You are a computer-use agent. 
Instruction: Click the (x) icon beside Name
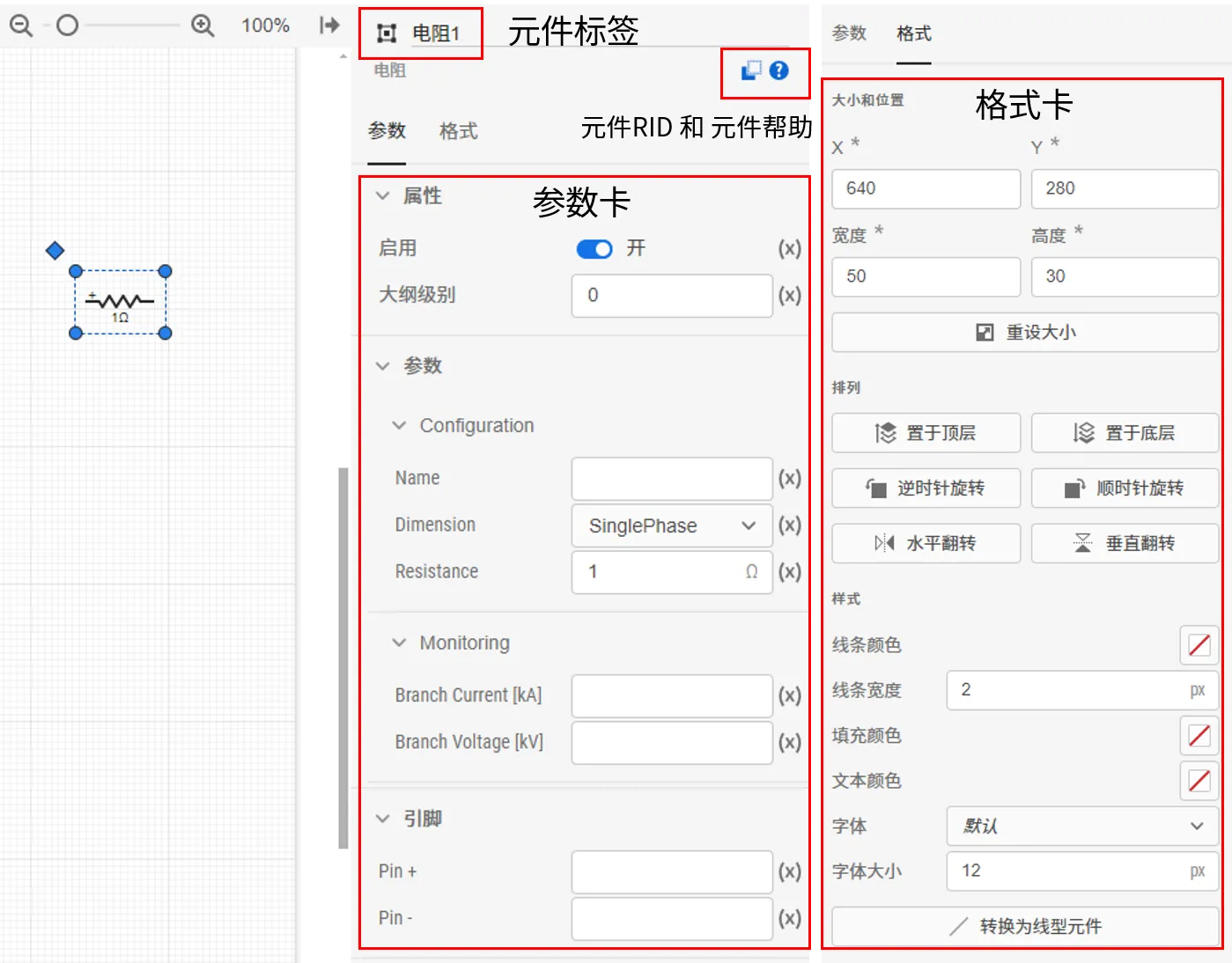coord(790,479)
